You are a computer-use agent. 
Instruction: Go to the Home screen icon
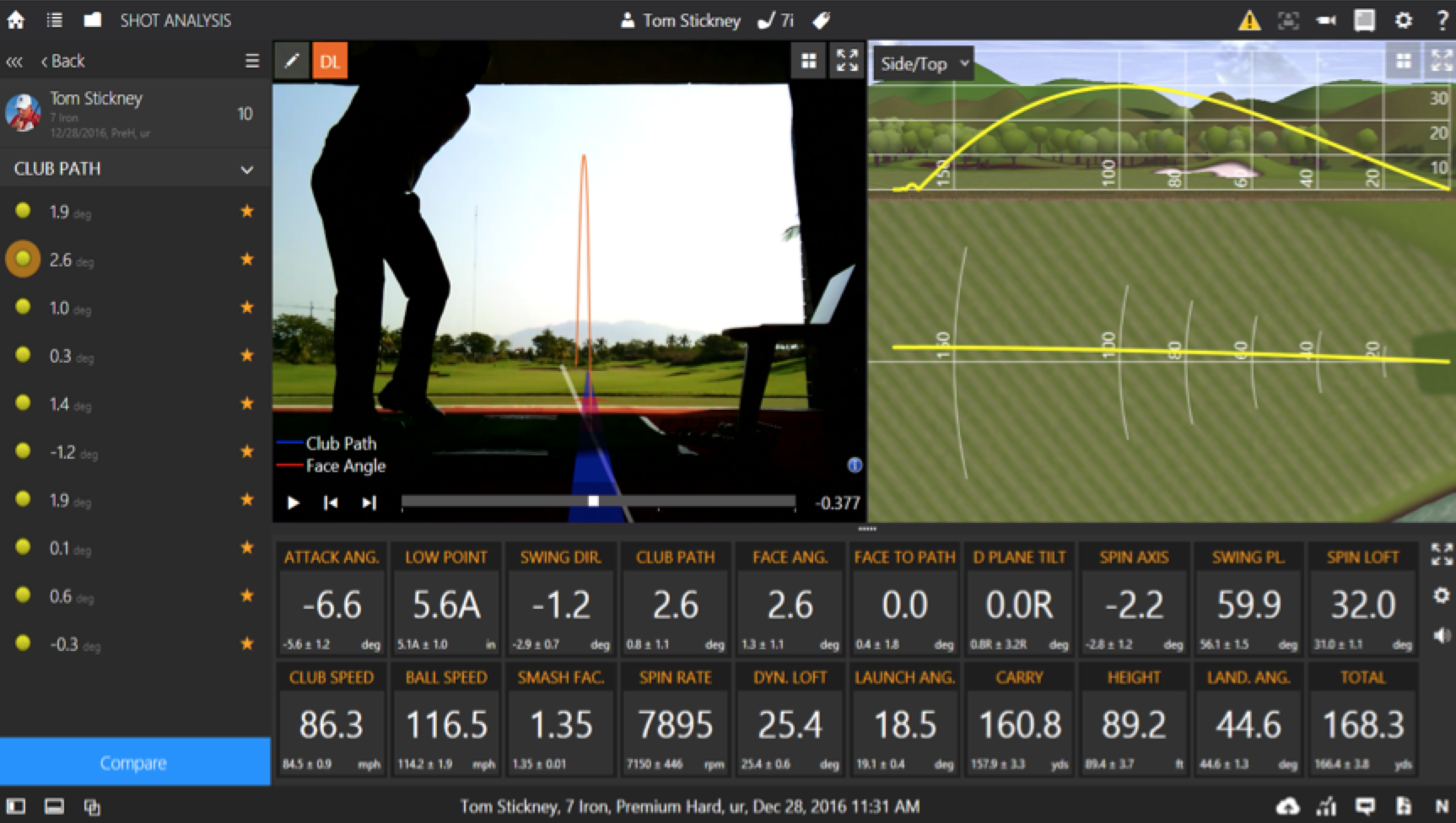click(16, 20)
